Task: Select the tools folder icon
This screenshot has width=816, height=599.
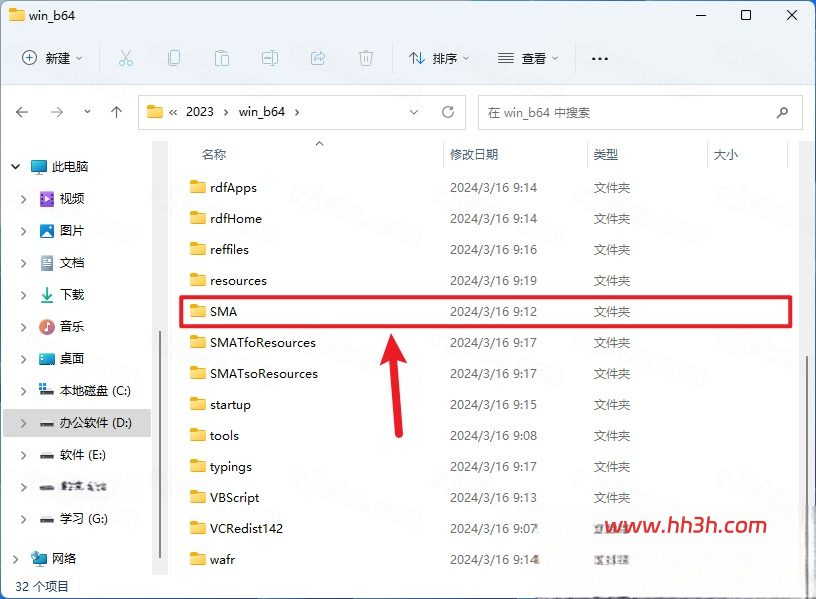Action: pos(198,435)
